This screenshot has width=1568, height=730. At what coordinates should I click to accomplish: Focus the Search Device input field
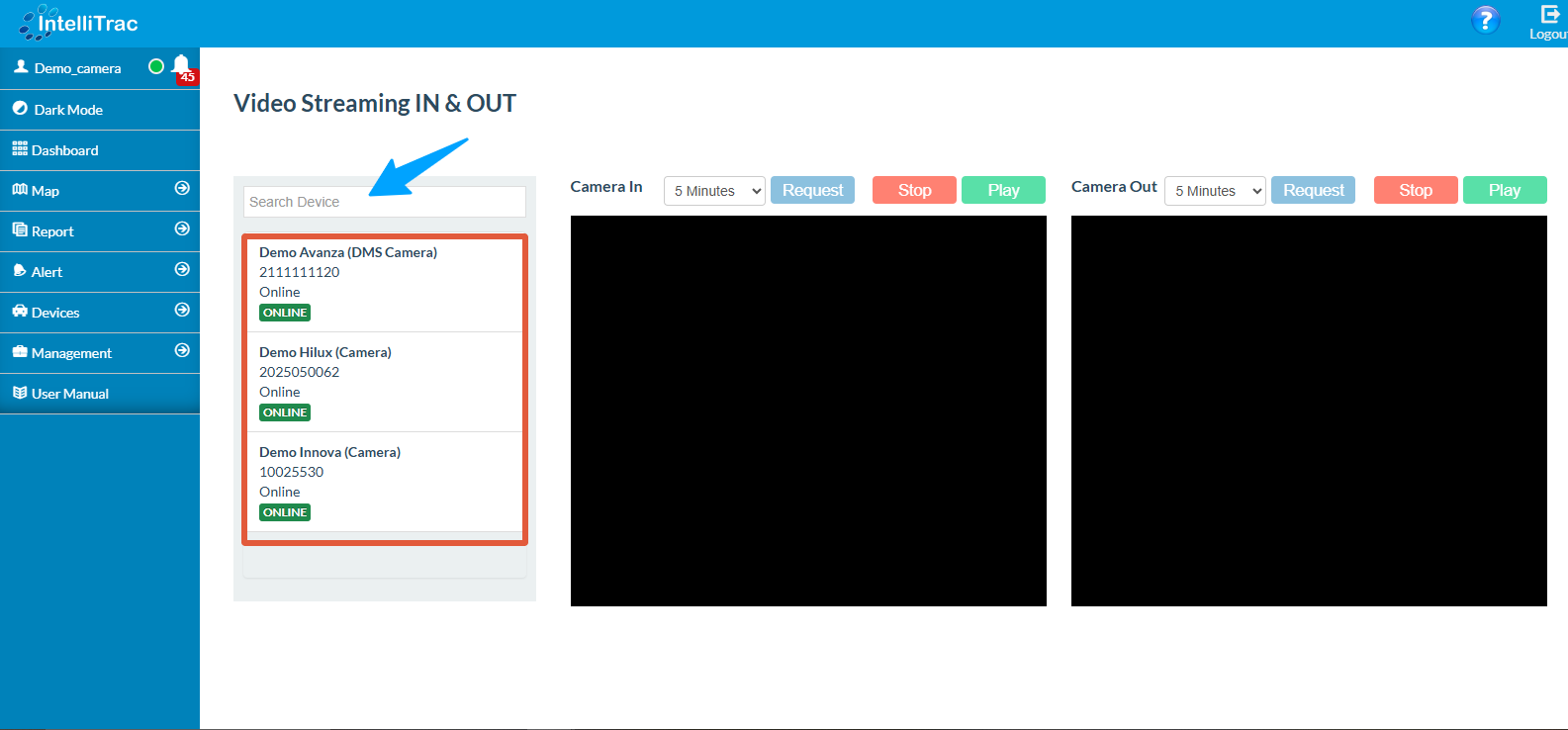[x=384, y=202]
